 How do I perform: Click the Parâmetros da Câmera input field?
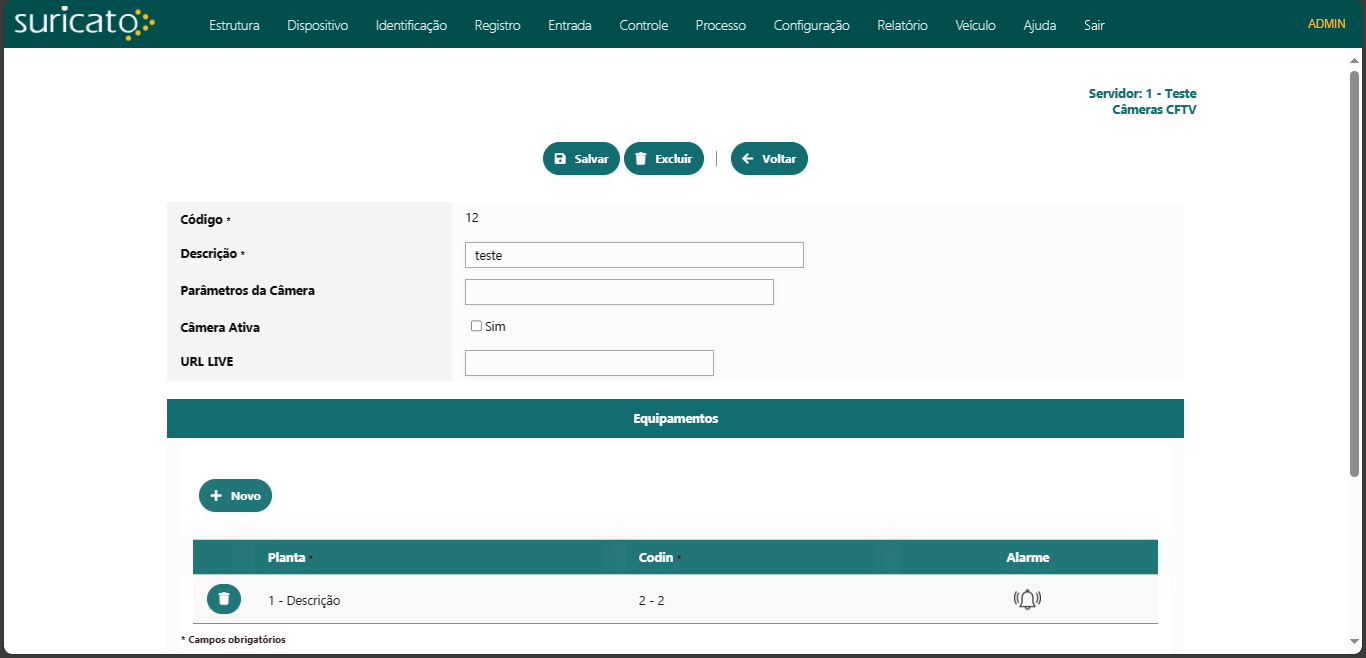[619, 292]
